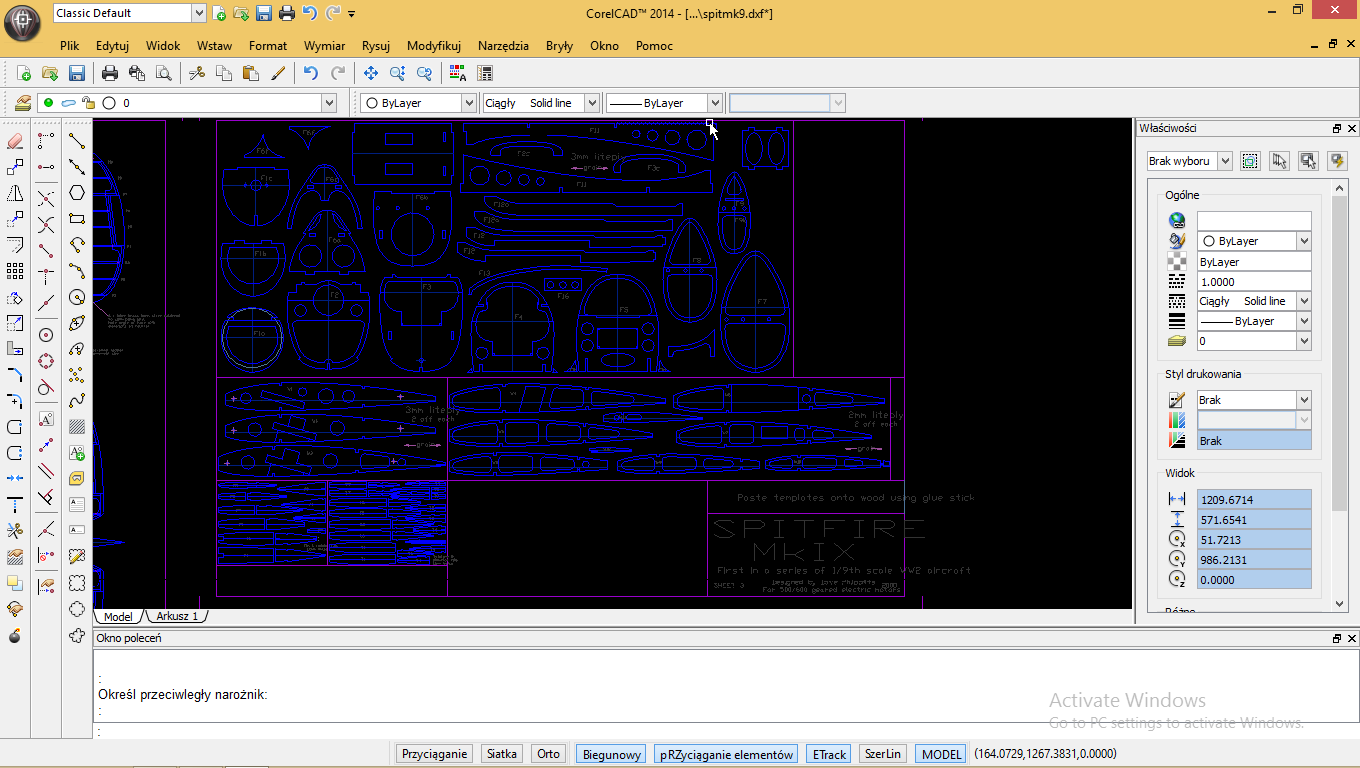The height and width of the screenshot is (768, 1360).
Task: Click the Print Preview magnifier icon
Action: (163, 73)
